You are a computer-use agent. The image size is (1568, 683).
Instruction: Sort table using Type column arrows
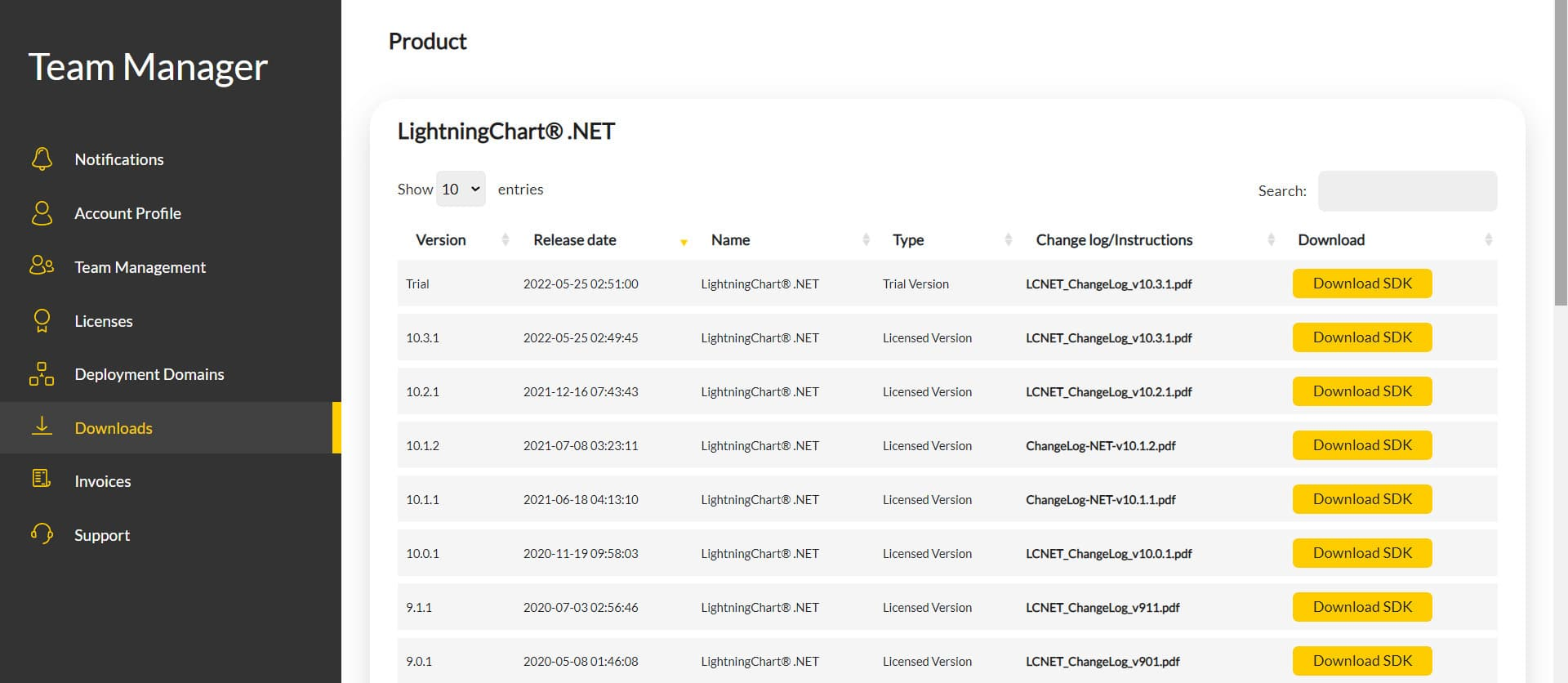coord(1008,240)
